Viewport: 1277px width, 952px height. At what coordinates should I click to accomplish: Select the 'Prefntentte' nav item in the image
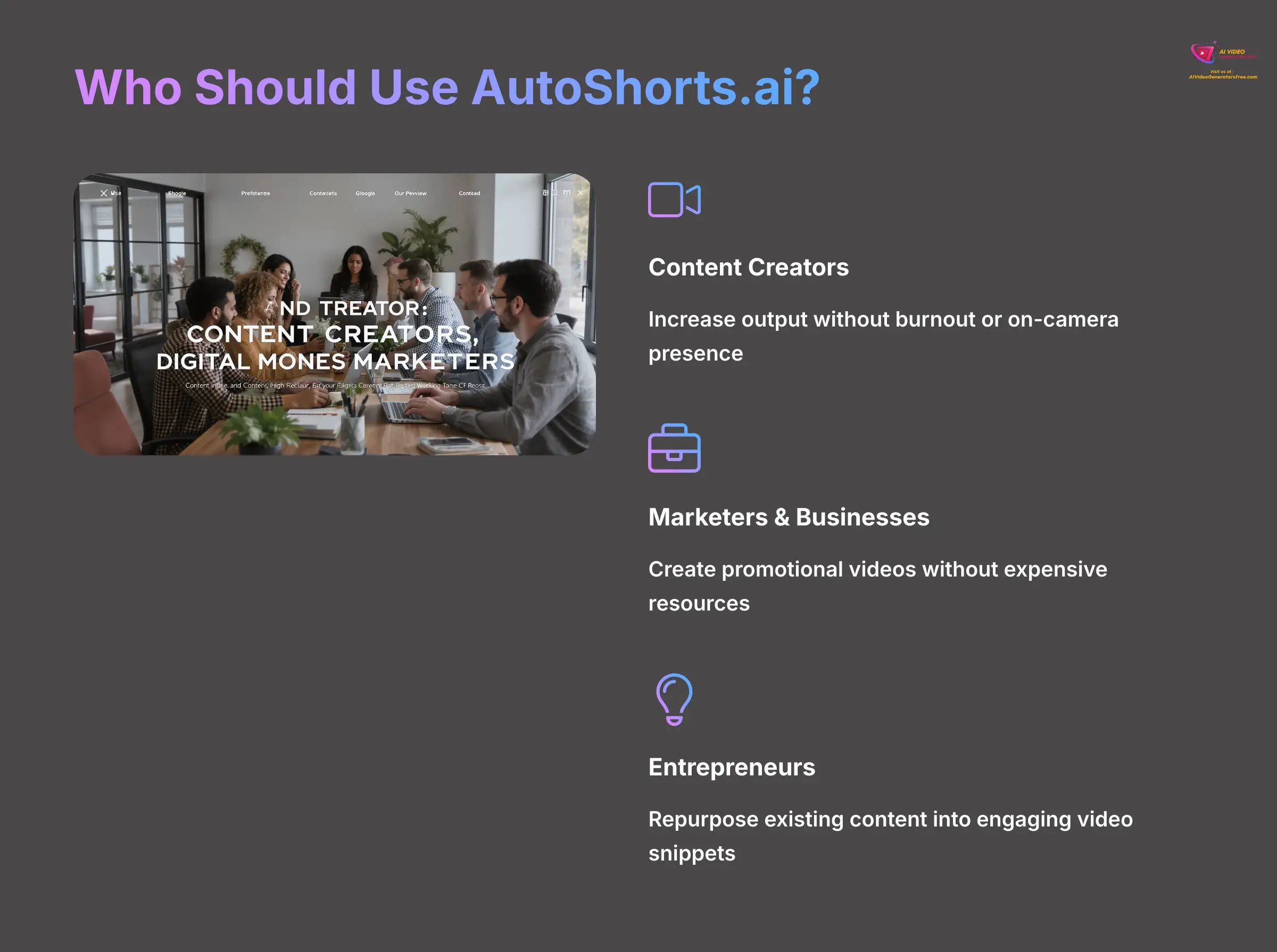255,194
